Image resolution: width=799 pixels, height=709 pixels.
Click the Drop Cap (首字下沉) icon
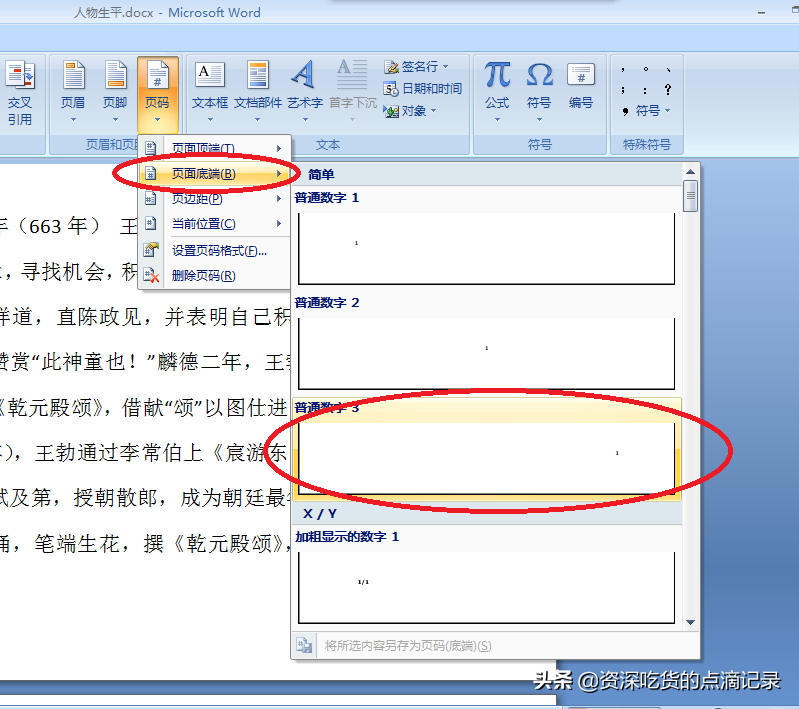point(352,74)
